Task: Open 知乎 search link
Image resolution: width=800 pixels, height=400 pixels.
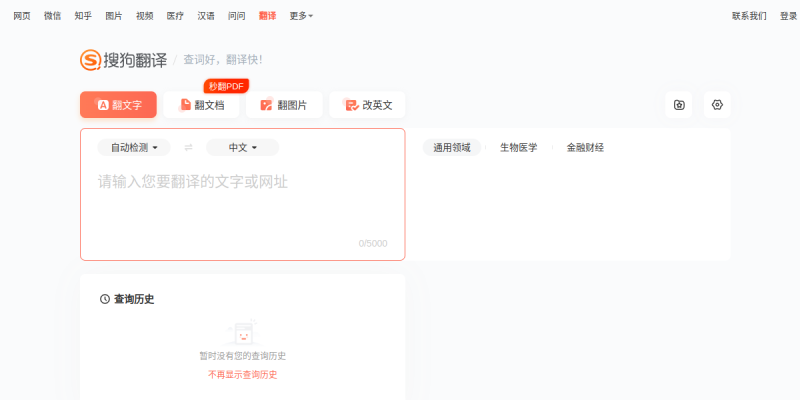Action: (x=83, y=16)
